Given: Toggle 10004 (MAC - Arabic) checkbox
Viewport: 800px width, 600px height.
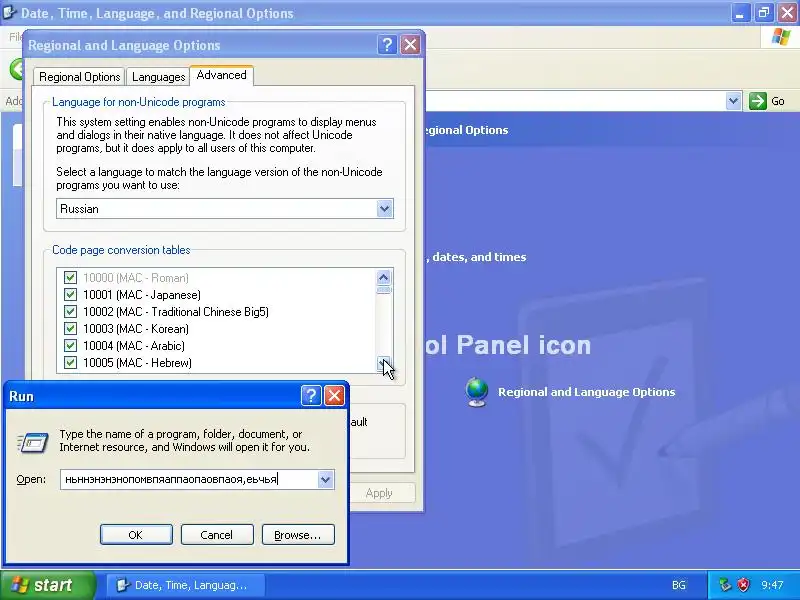Looking at the screenshot, I should click(70, 345).
